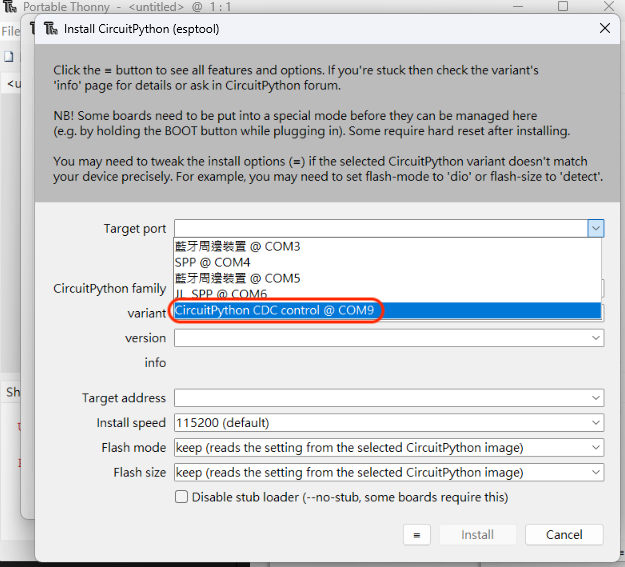Enable Disable stub loader checkbox
Screen dimensions: 625x567
[x=181, y=497]
